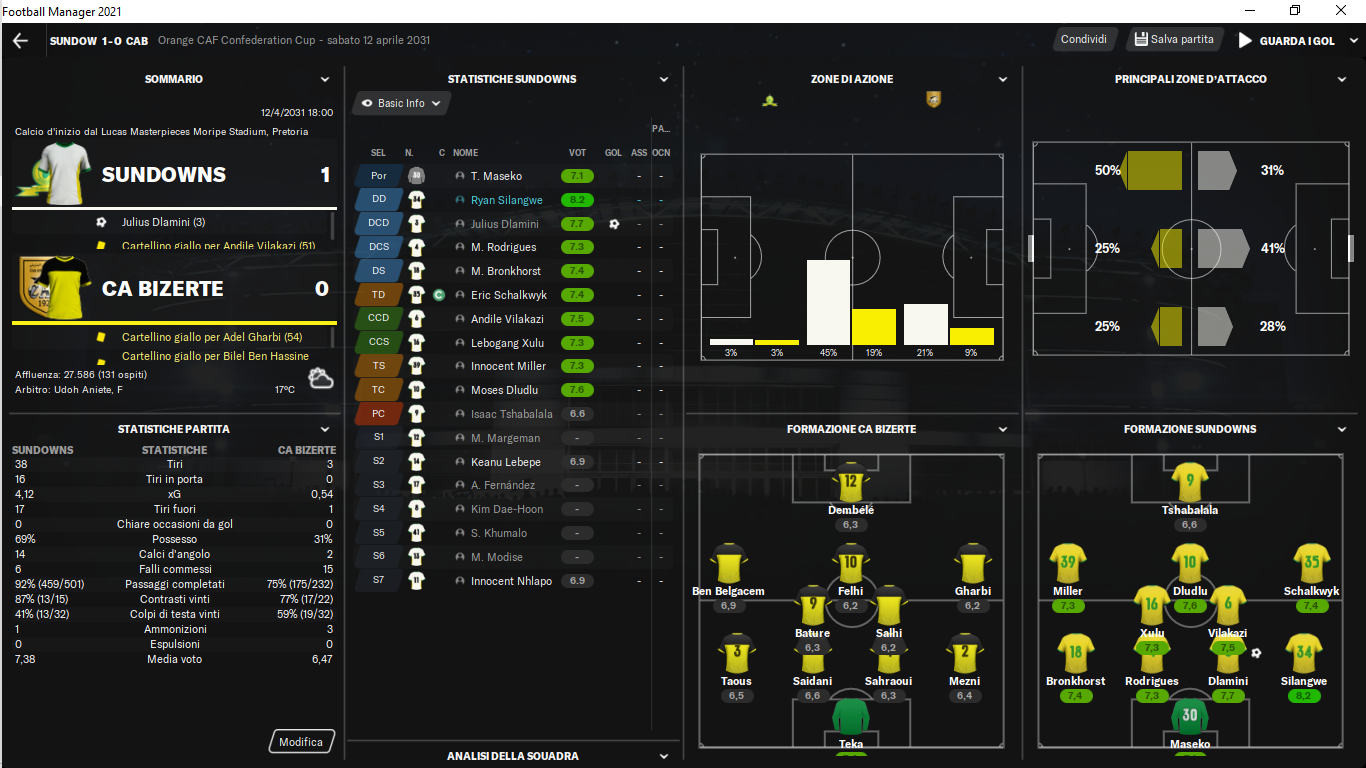Viewport: 1366px width, 768px height.
Task: Click the Modifica button
Action: point(301,742)
